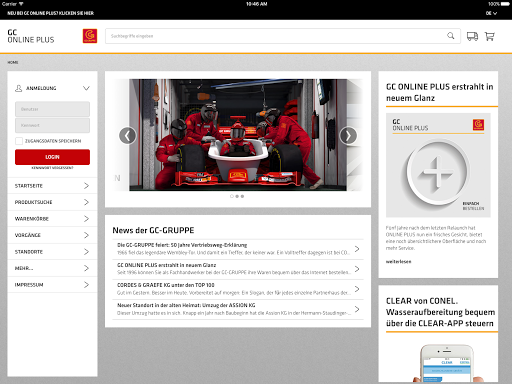
Task: Click the Anmeldung user icon
Action: coord(19,88)
